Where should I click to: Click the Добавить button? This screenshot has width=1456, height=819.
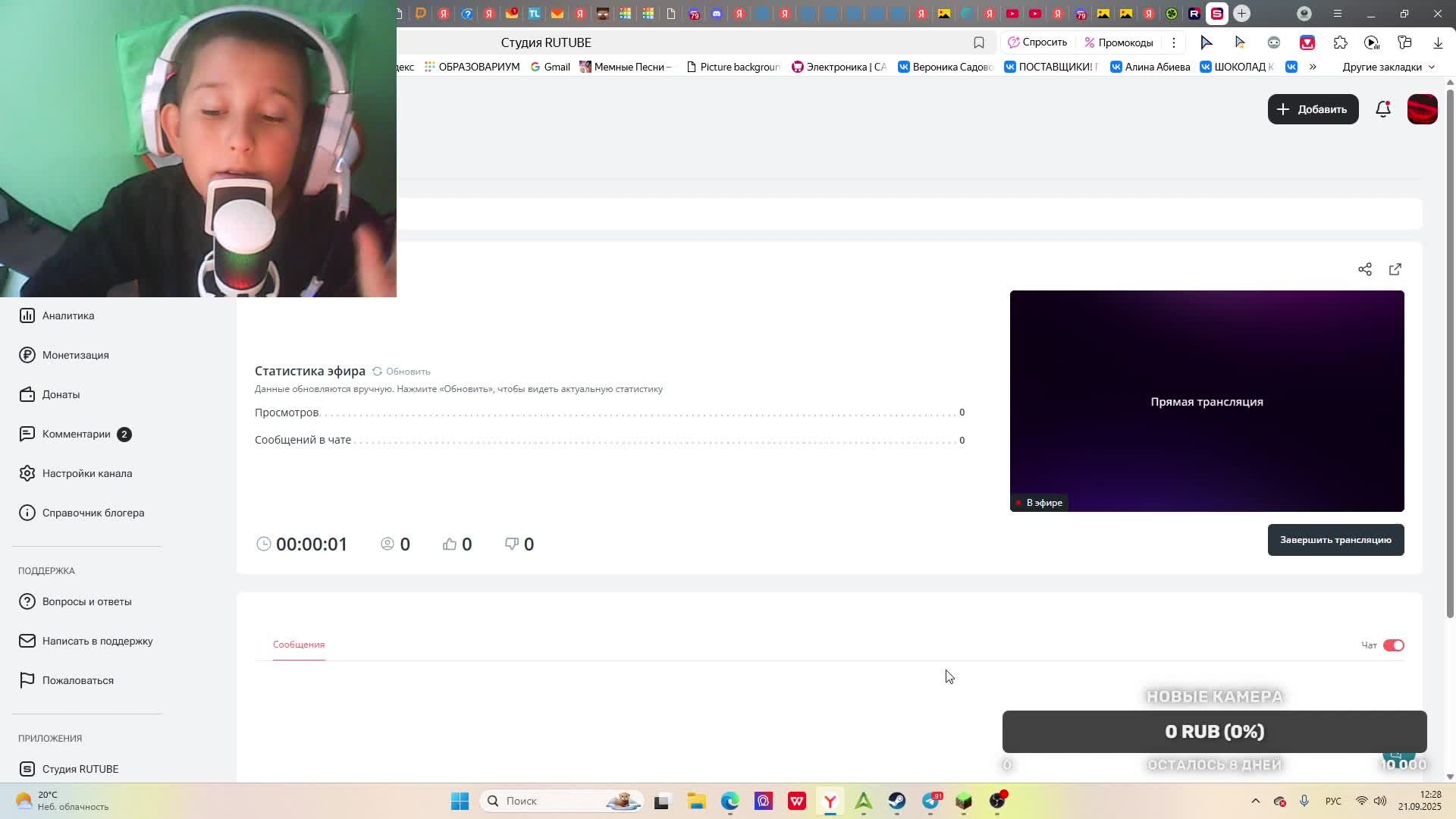point(1313,109)
